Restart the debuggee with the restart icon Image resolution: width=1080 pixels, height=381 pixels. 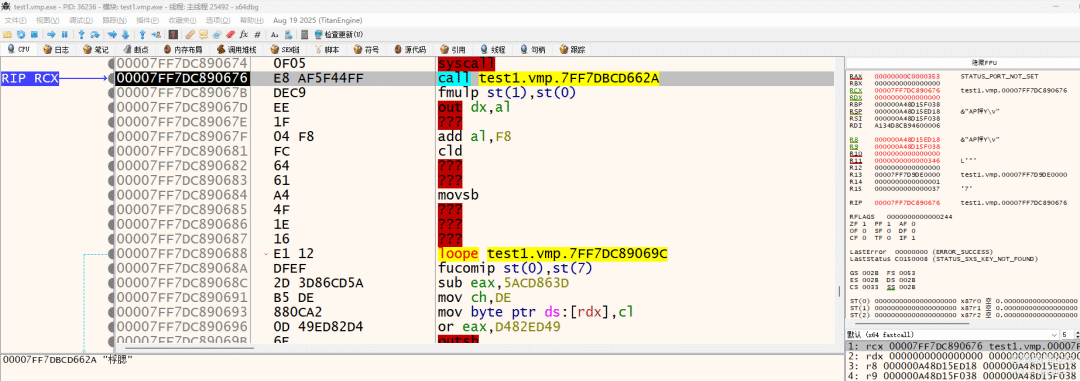21,34
